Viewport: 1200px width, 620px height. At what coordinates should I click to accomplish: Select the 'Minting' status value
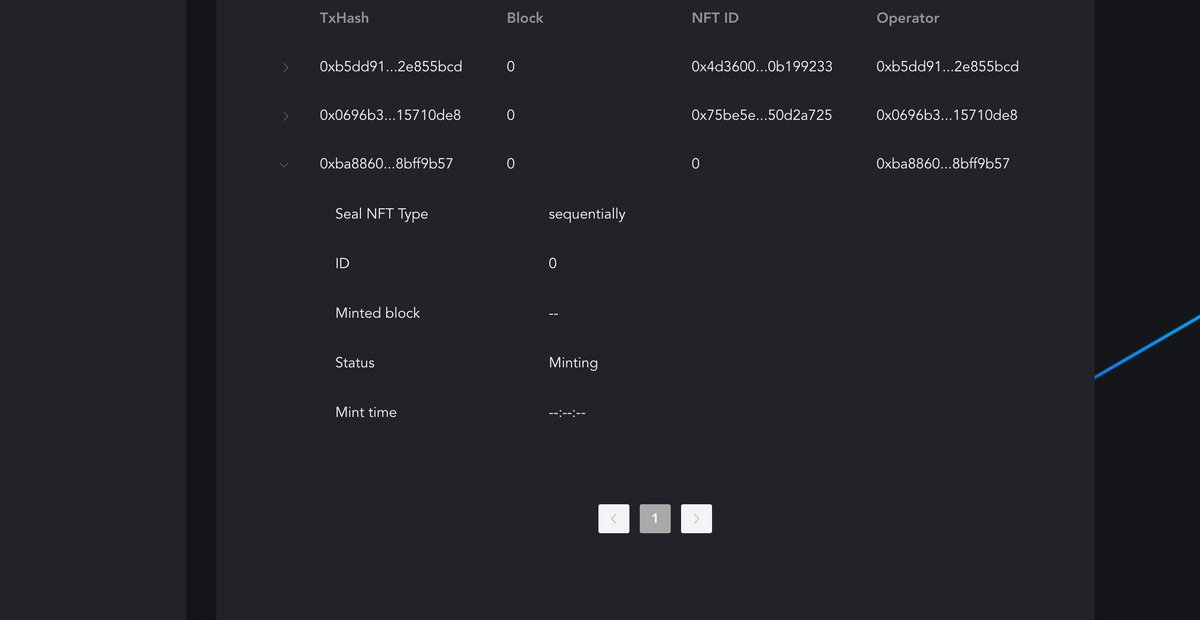tap(573, 363)
